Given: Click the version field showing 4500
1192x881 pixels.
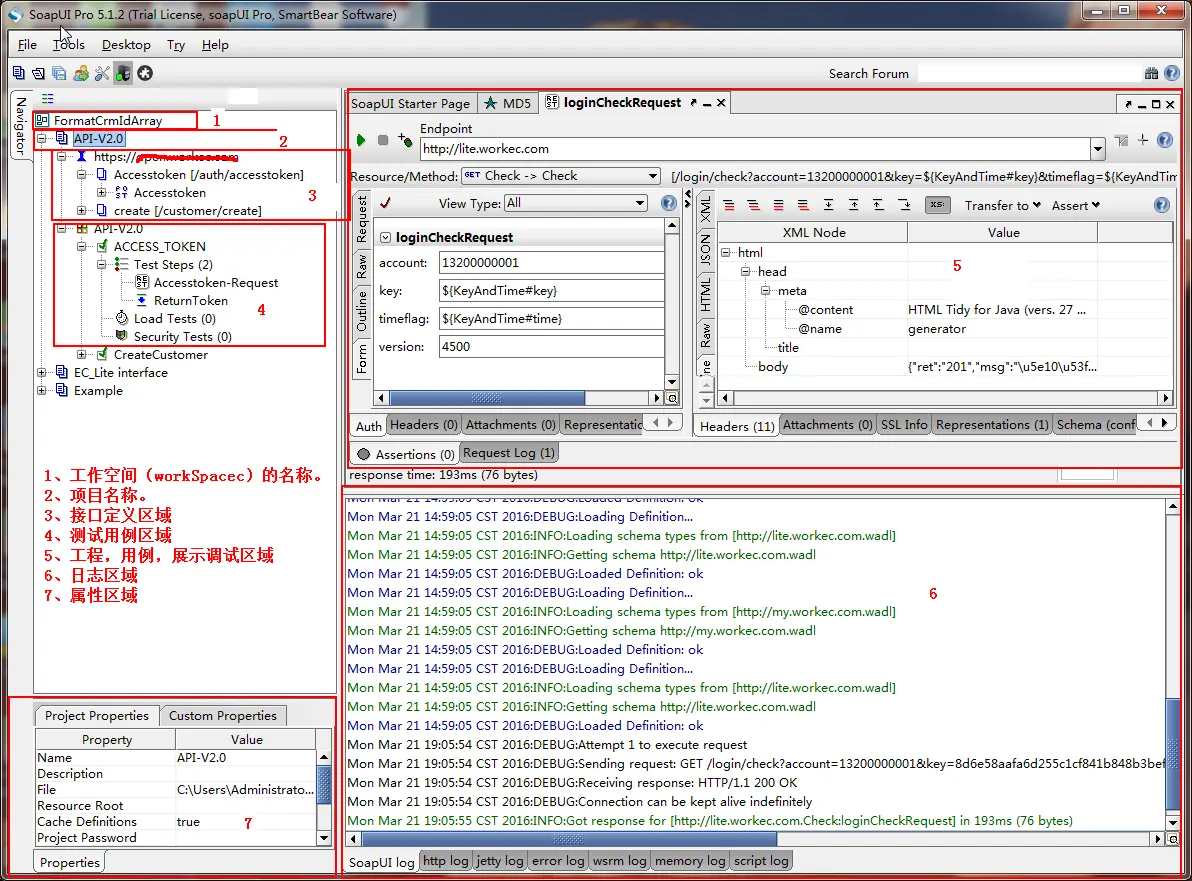Looking at the screenshot, I should click(x=551, y=347).
